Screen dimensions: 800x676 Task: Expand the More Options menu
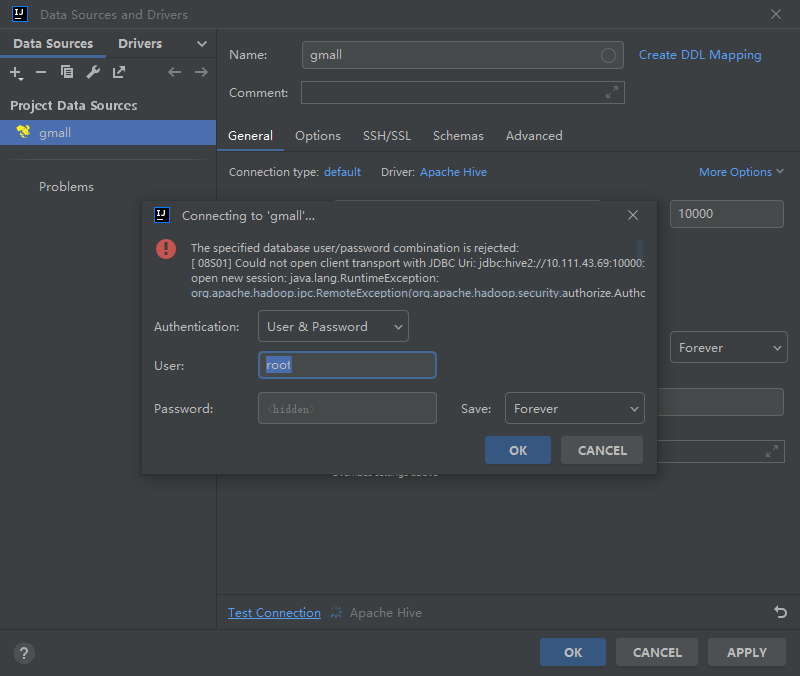click(741, 172)
